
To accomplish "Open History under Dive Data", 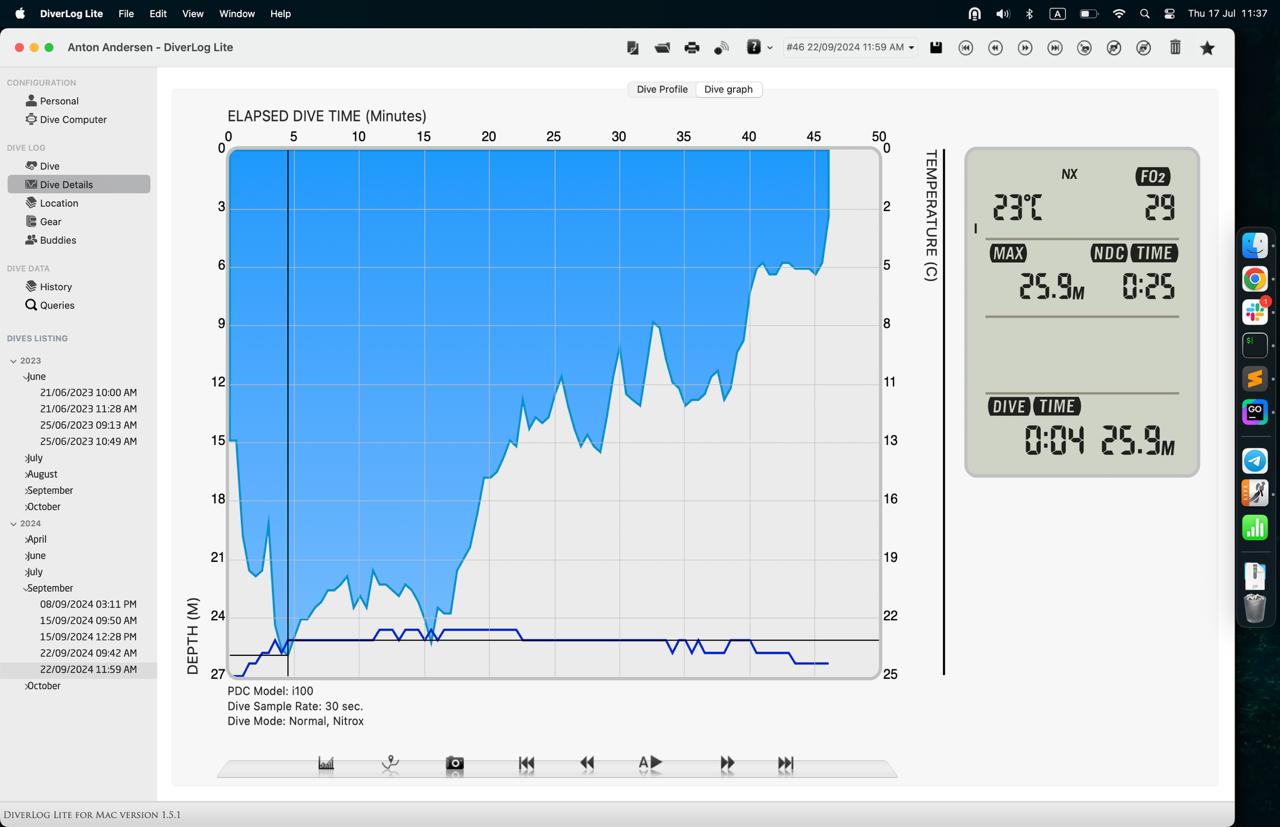I will tap(55, 287).
